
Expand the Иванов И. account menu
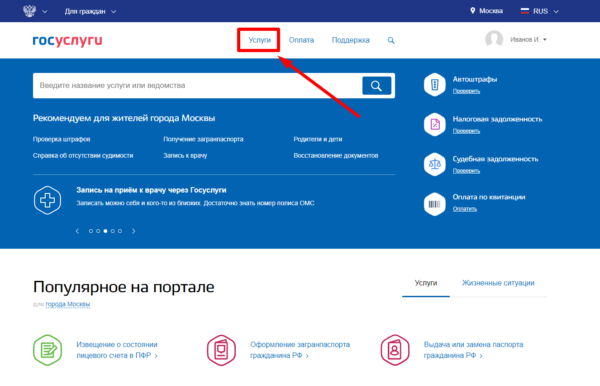click(x=528, y=39)
